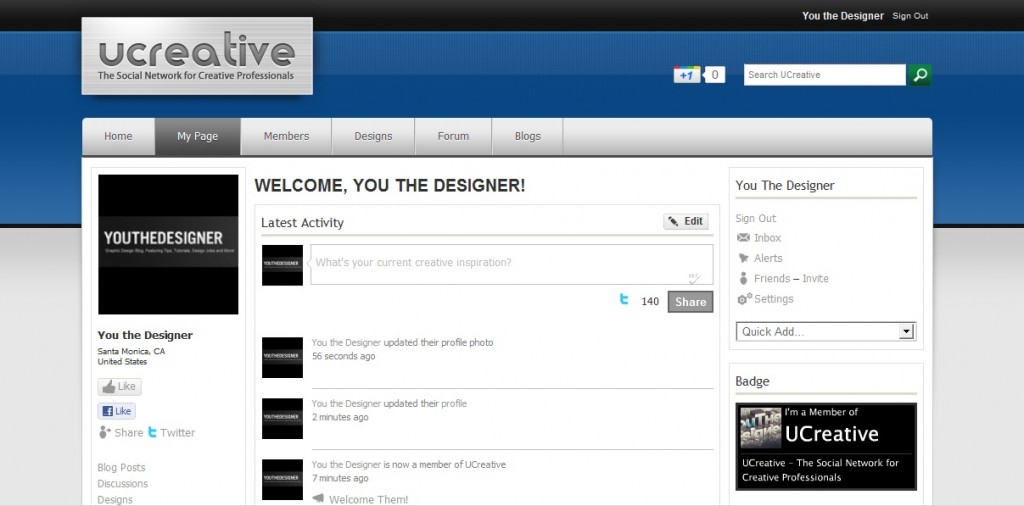Click 'You the Designer' in profile photo update

pyautogui.click(x=346, y=342)
